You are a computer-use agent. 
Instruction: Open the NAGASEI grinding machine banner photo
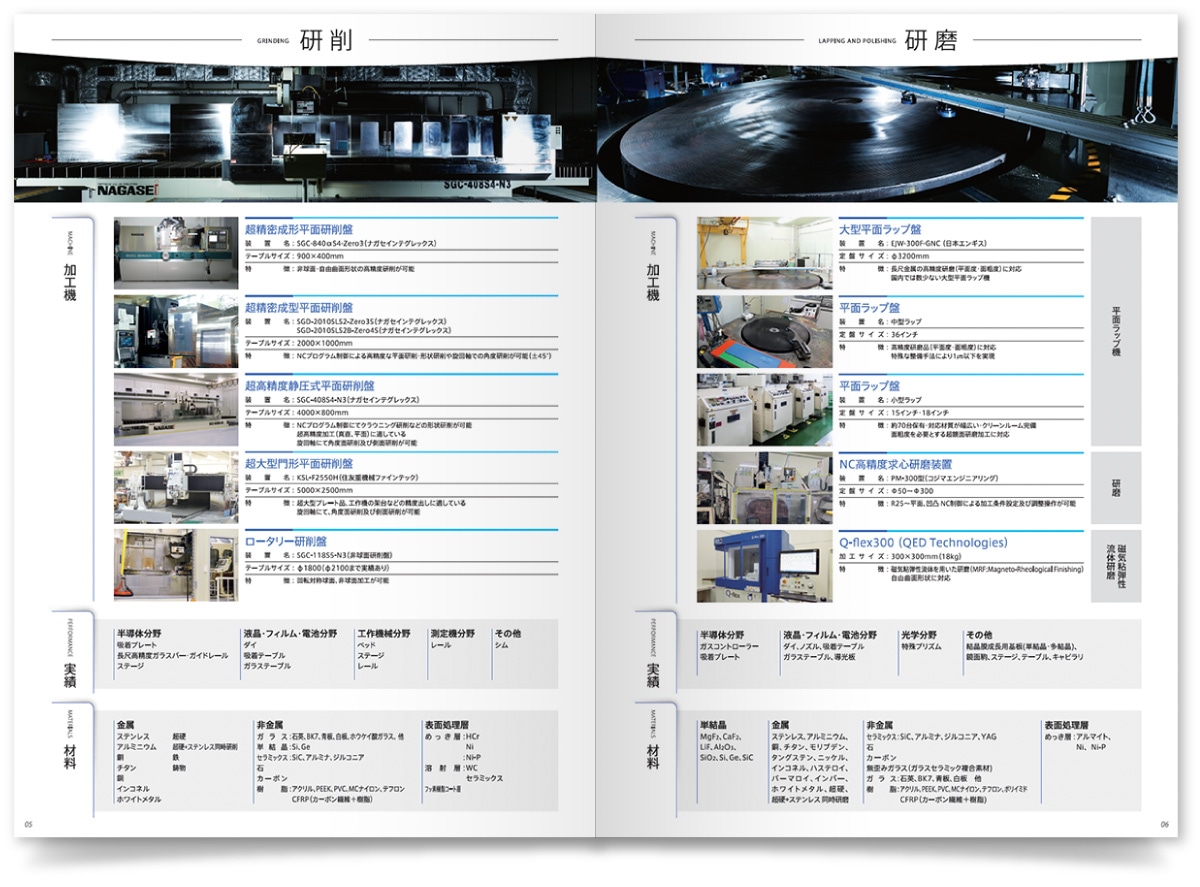click(x=305, y=127)
